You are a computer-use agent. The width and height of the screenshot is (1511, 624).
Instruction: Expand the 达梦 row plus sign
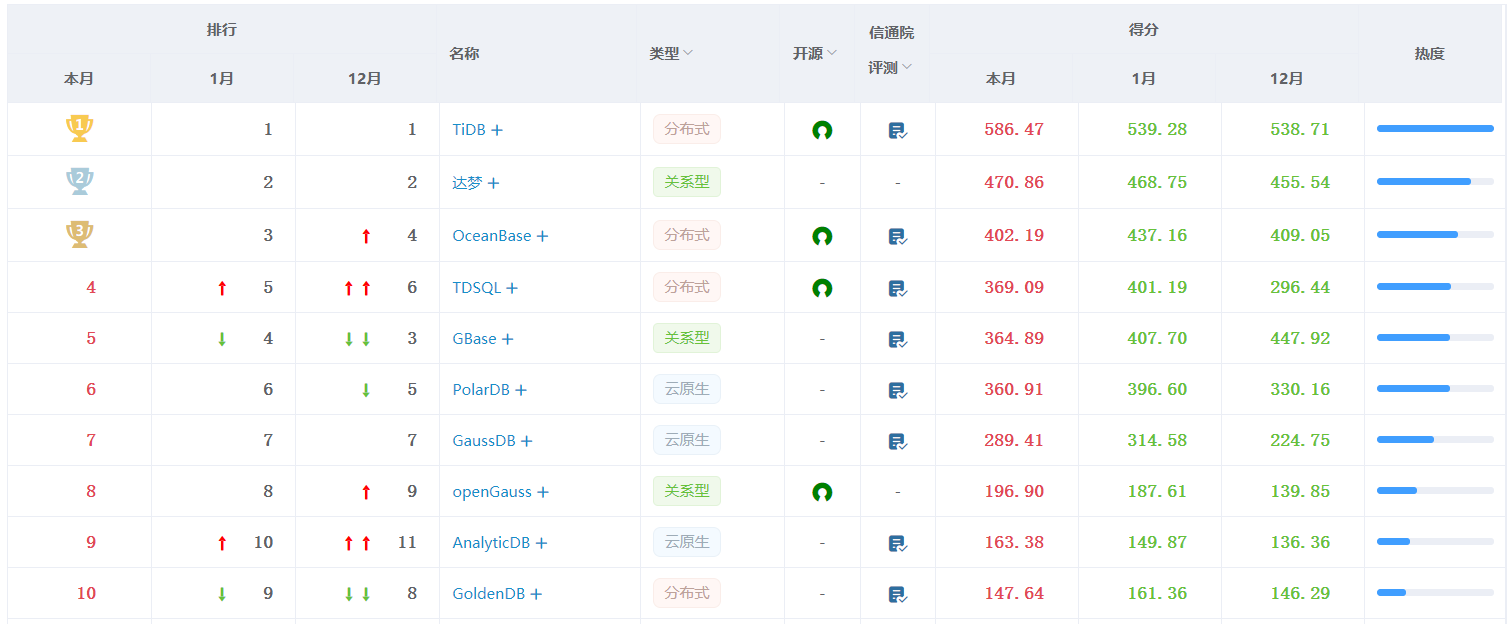point(493,183)
